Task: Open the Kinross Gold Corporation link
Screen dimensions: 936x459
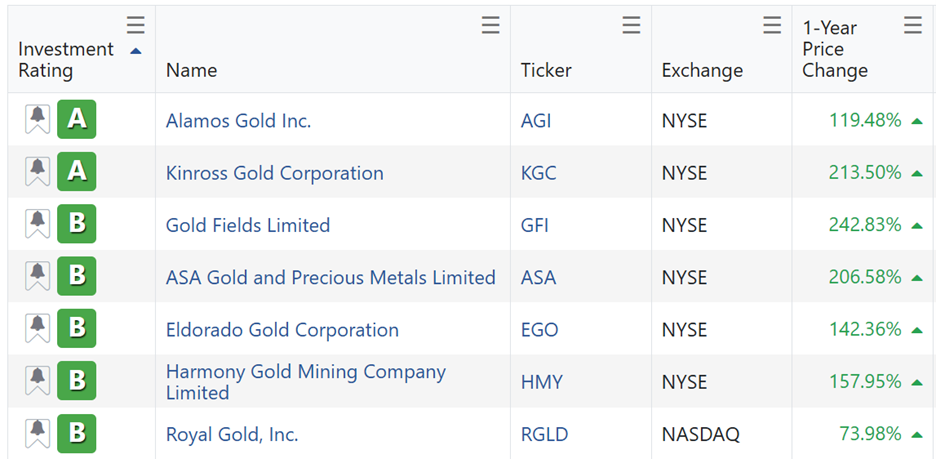Action: 274,173
